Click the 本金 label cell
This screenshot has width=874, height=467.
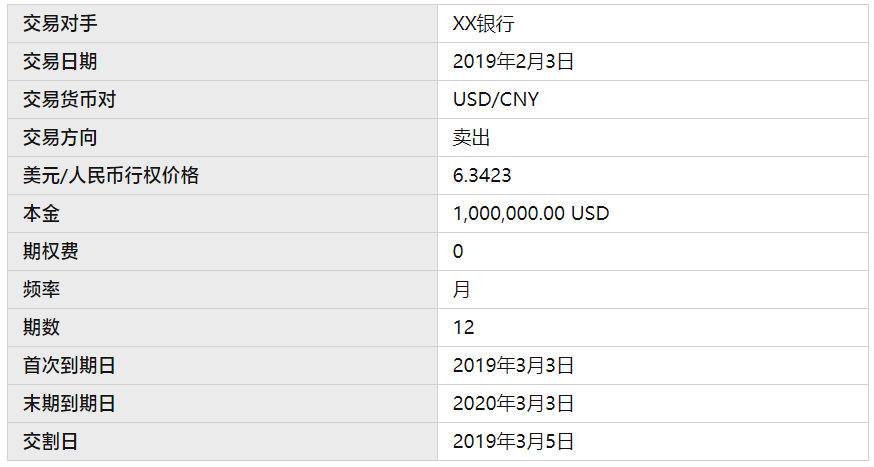point(222,213)
